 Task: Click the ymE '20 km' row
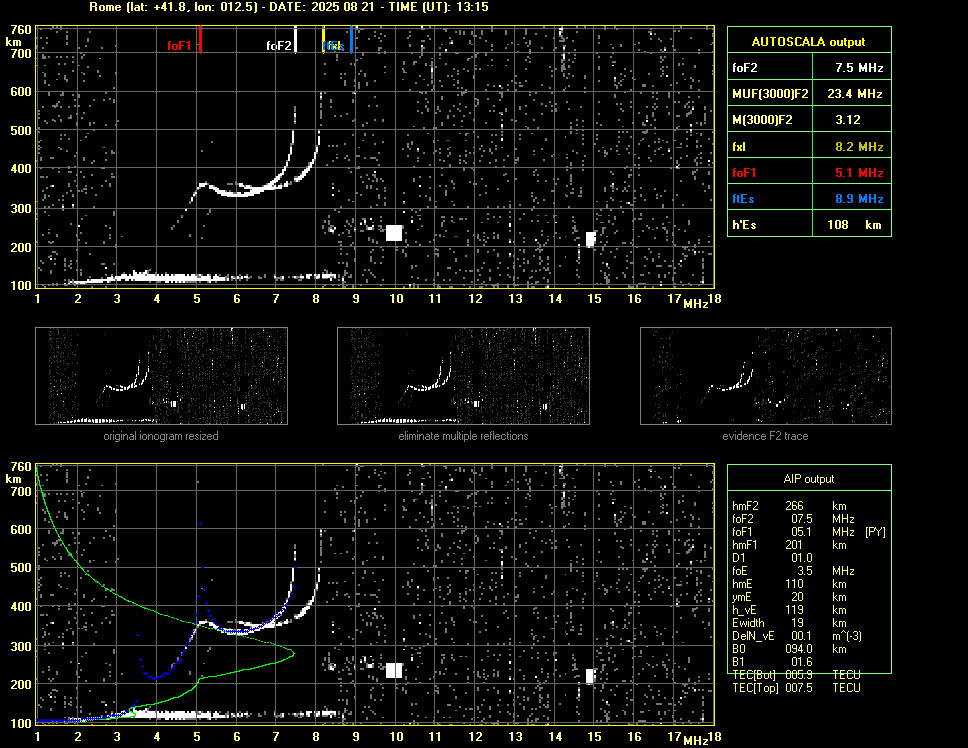click(x=789, y=597)
